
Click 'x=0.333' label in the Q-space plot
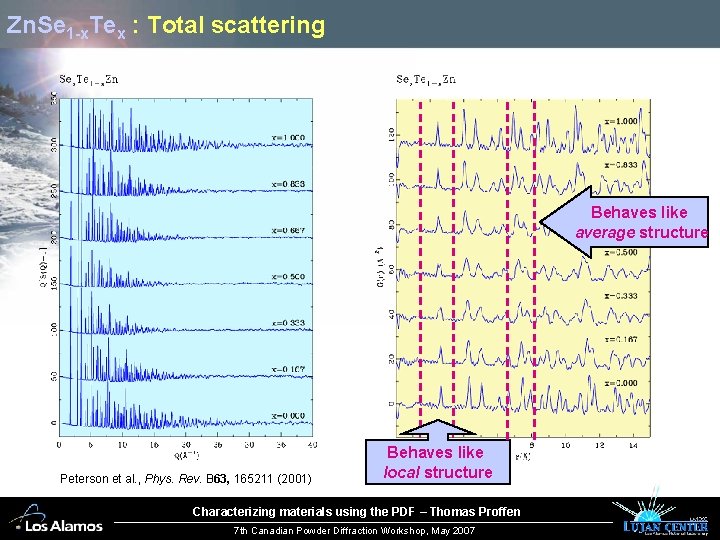click(288, 323)
